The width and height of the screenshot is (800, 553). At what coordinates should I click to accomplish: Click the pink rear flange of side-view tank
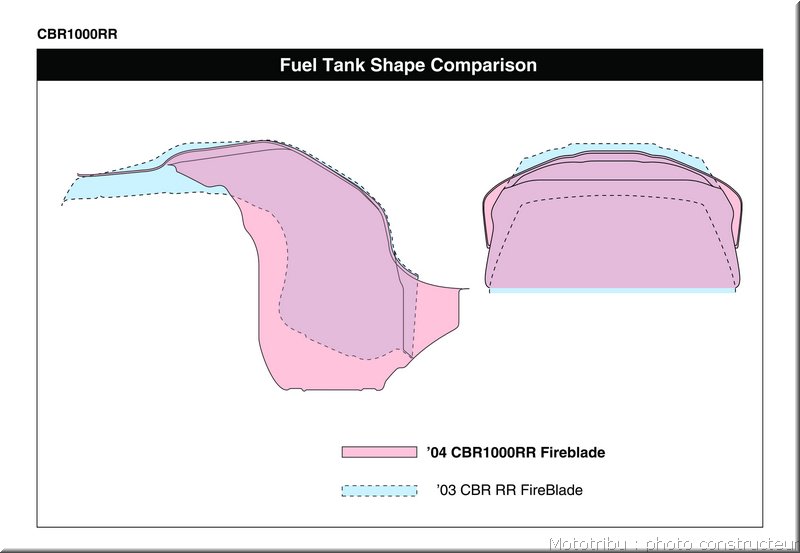point(436,311)
